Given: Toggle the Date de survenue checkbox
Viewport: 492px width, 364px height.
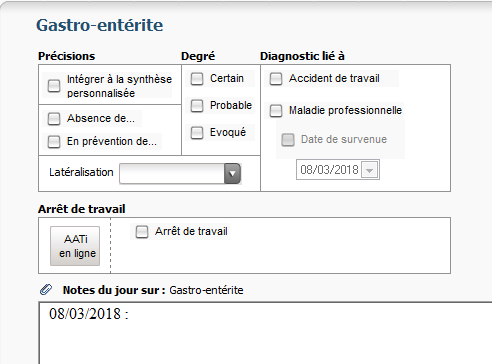Looking at the screenshot, I should click(x=288, y=140).
